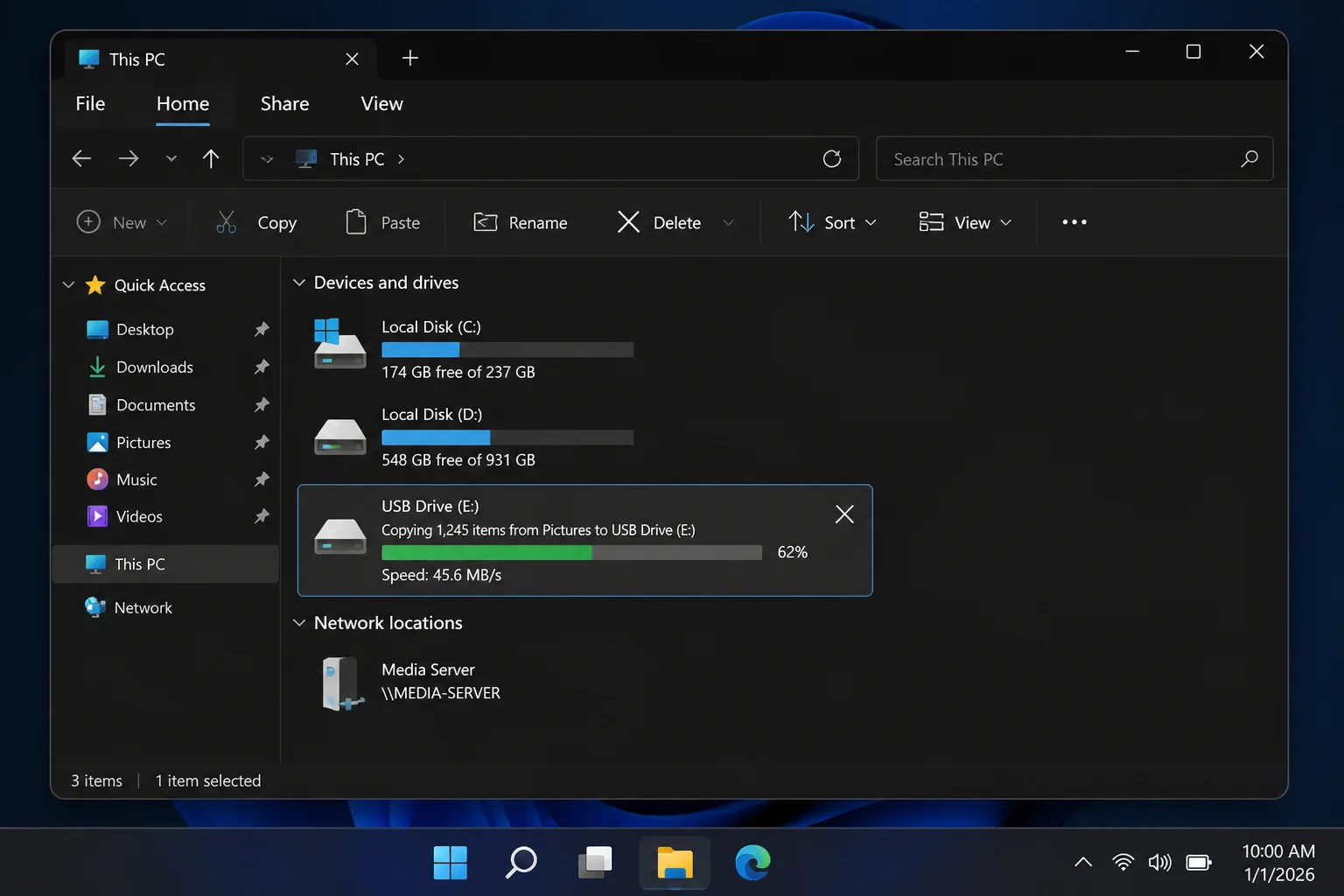Click This PC in the address bar
Screen dimensions: 1344x896
357,159
